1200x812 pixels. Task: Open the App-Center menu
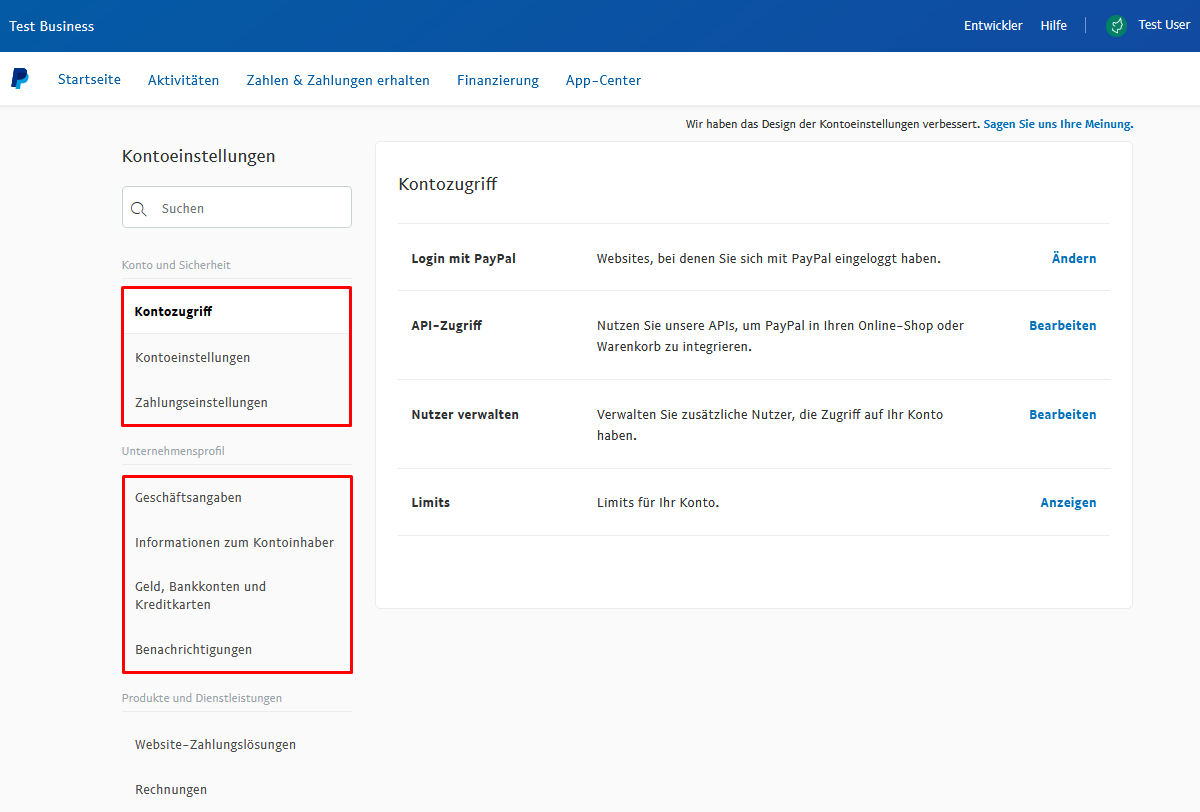pos(603,81)
